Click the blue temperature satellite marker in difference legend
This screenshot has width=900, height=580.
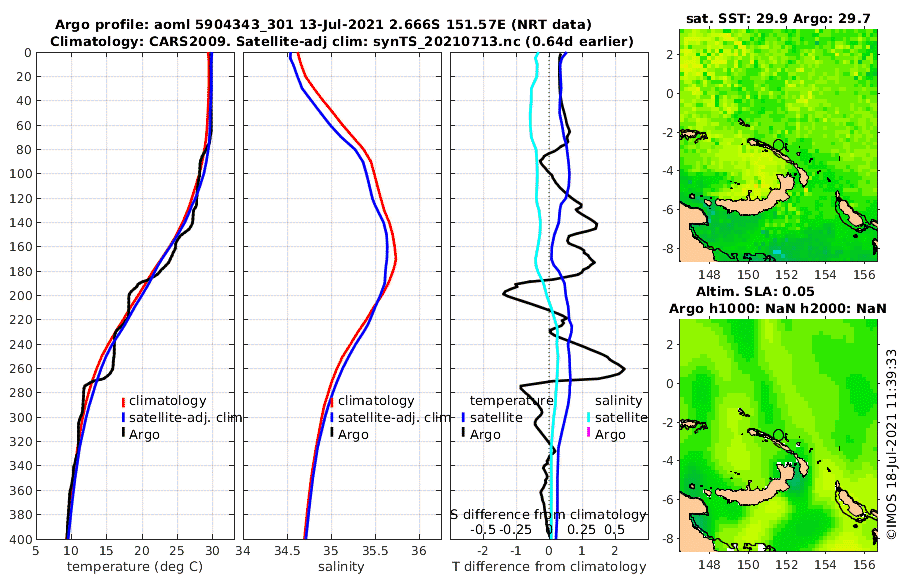pyautogui.click(x=463, y=418)
